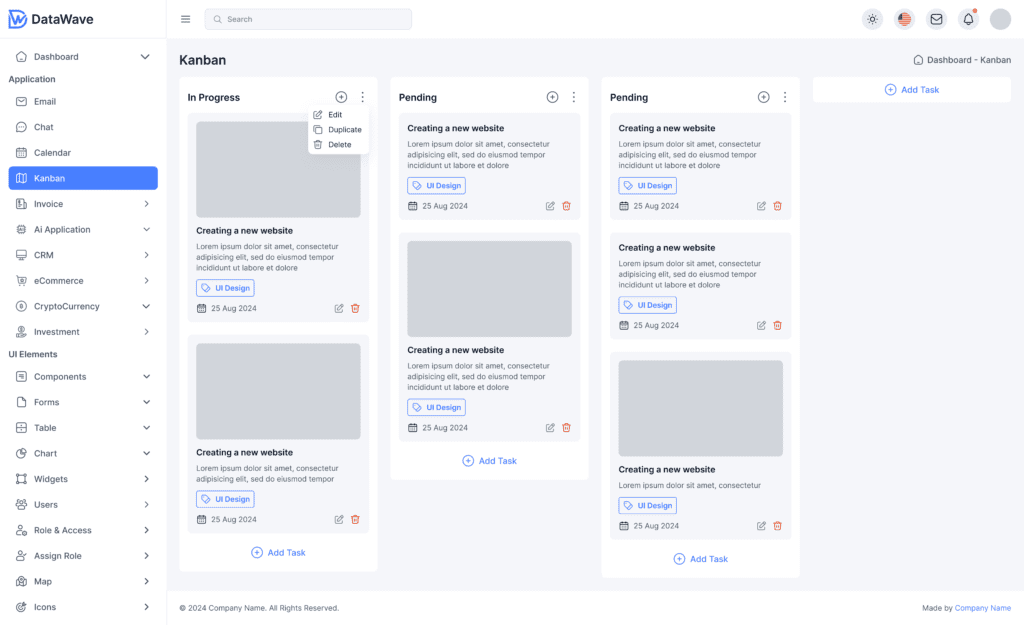Click the plus icon in In Progress column

(x=341, y=97)
